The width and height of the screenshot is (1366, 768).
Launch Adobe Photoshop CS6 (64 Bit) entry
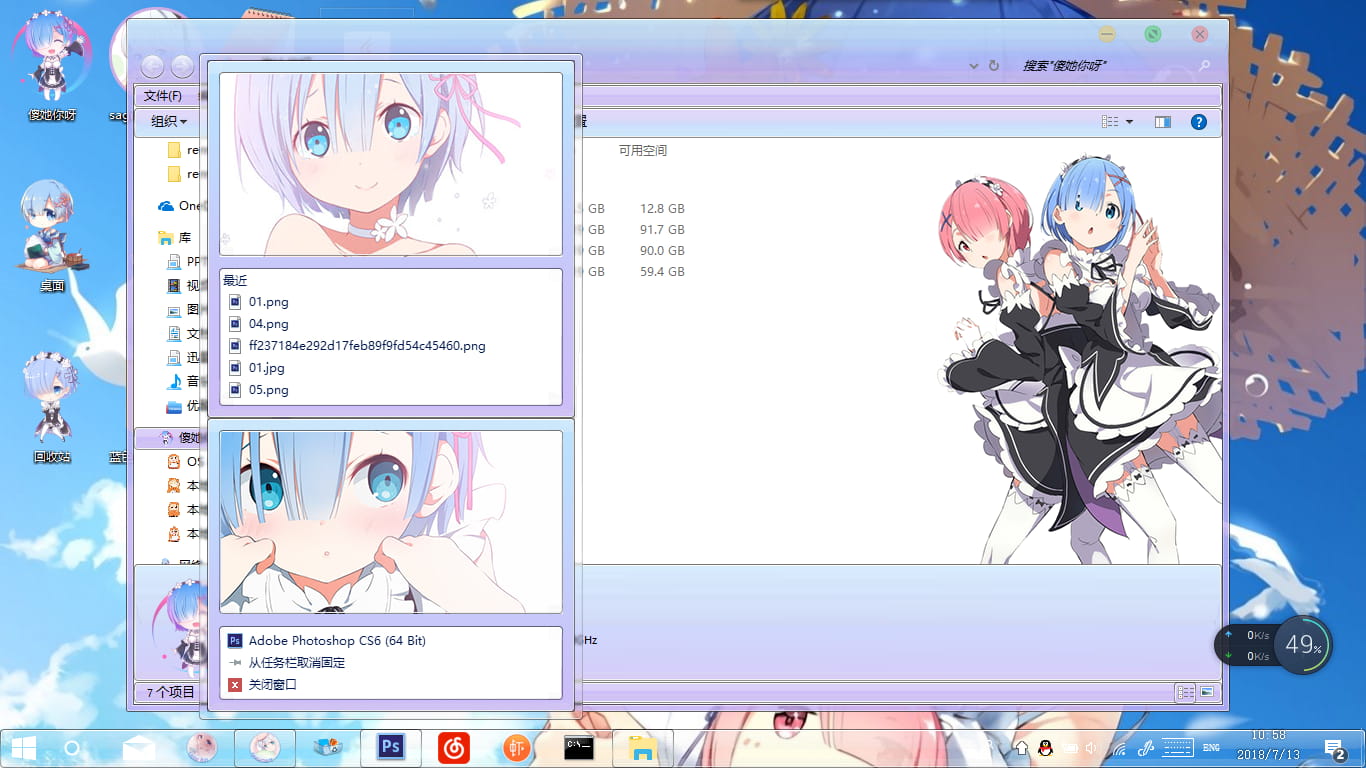(x=337, y=641)
